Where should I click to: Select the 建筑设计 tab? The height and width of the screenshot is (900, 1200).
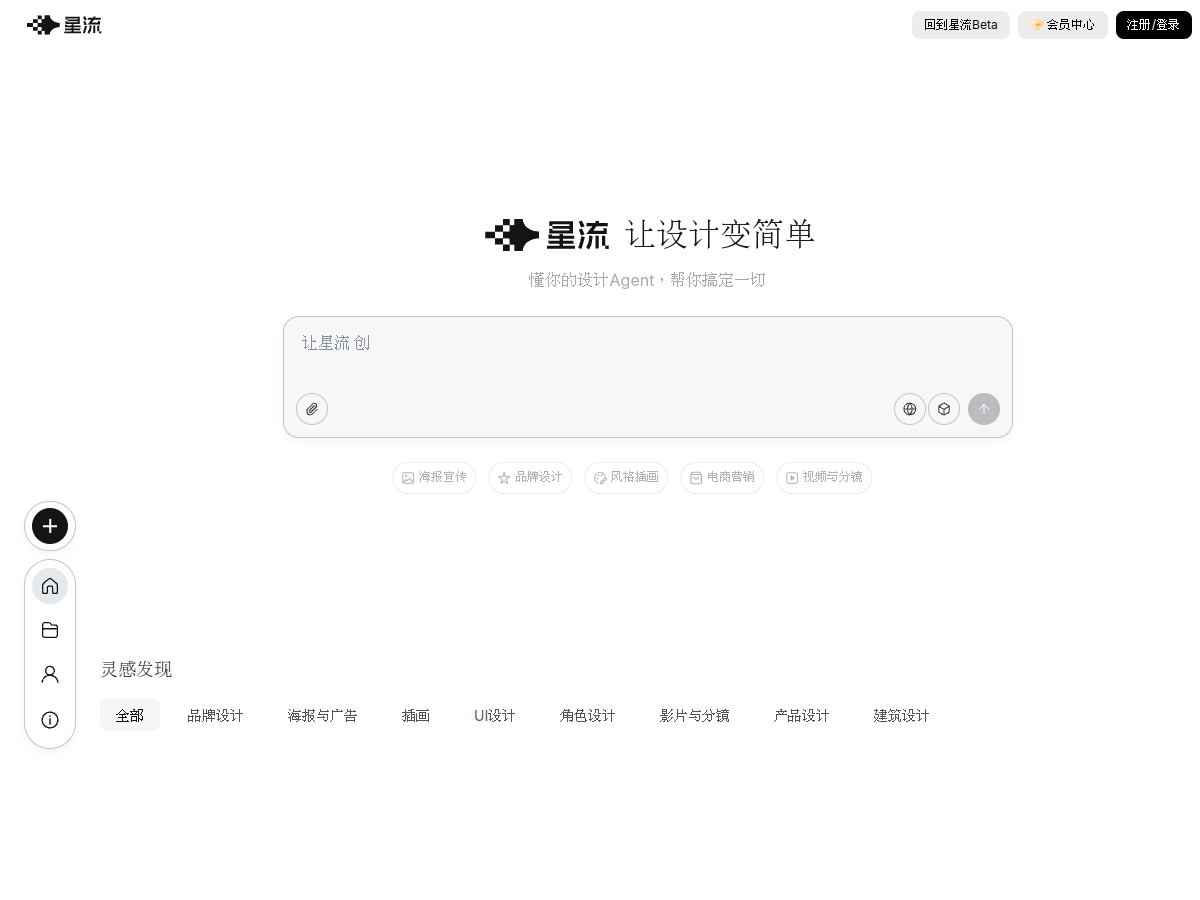click(902, 715)
